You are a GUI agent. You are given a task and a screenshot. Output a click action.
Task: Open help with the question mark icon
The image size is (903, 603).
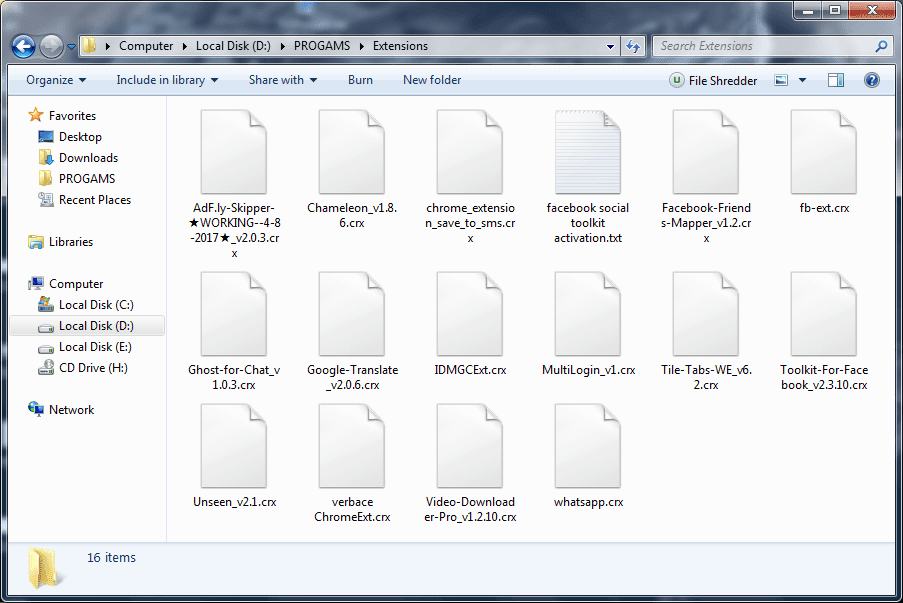[x=871, y=80]
